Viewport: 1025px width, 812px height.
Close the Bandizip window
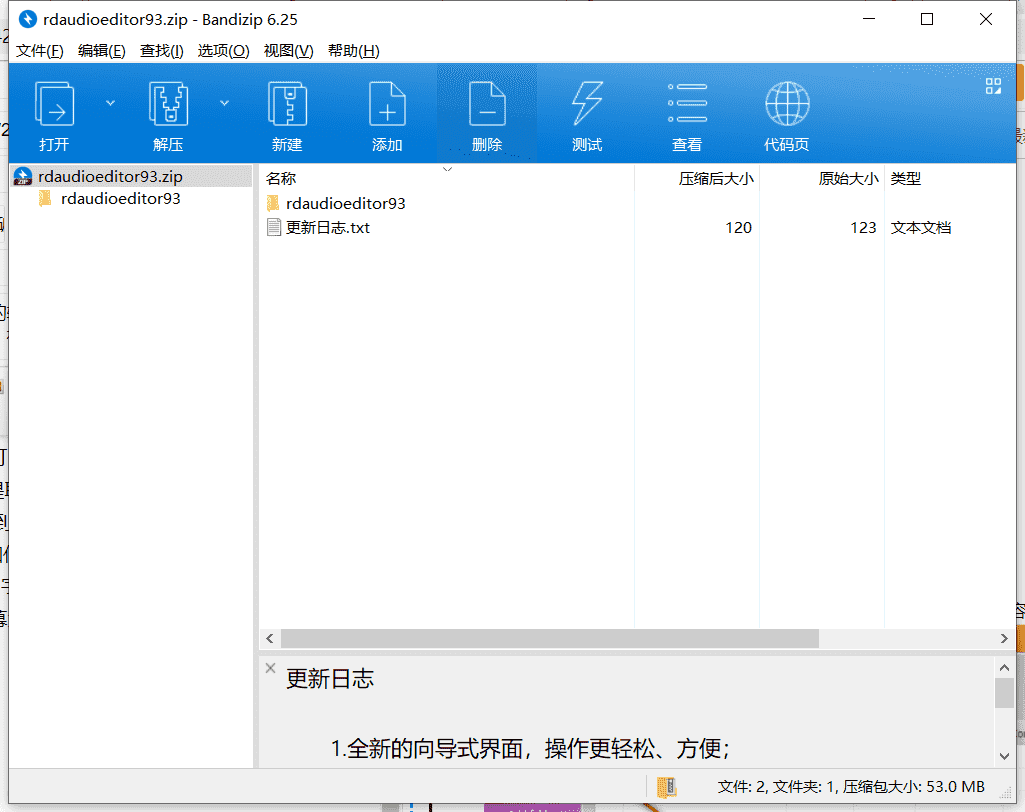click(x=986, y=19)
